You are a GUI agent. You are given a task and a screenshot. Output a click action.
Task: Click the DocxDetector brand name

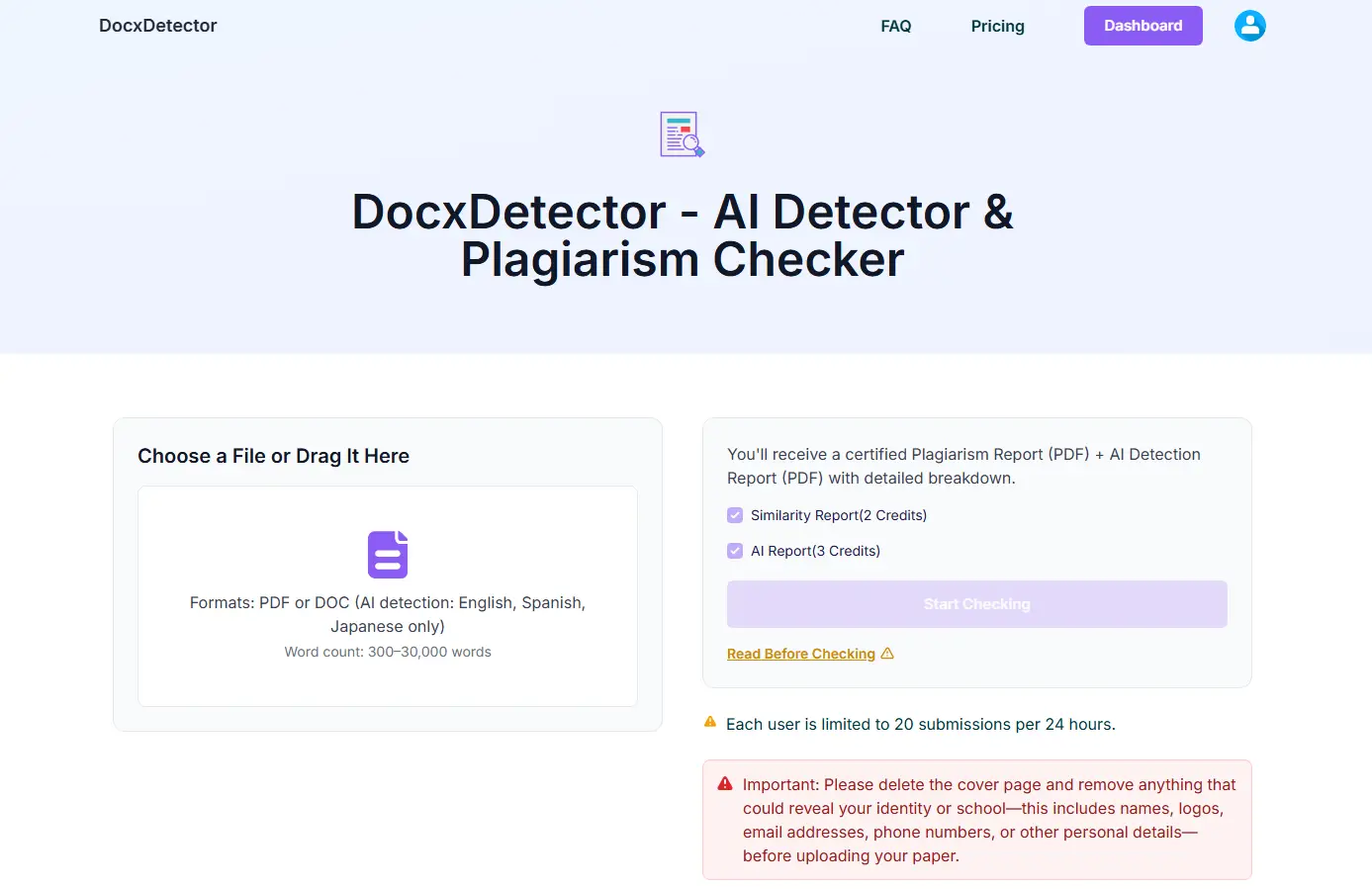[x=158, y=26]
